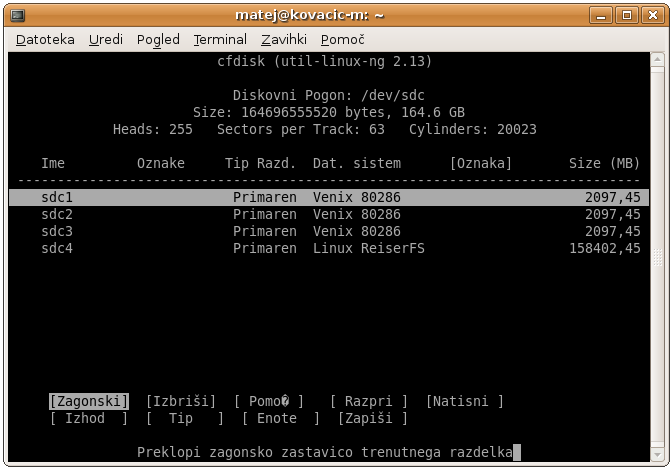
Task: Select the Pomoč cfdisk option
Action: (x=269, y=401)
